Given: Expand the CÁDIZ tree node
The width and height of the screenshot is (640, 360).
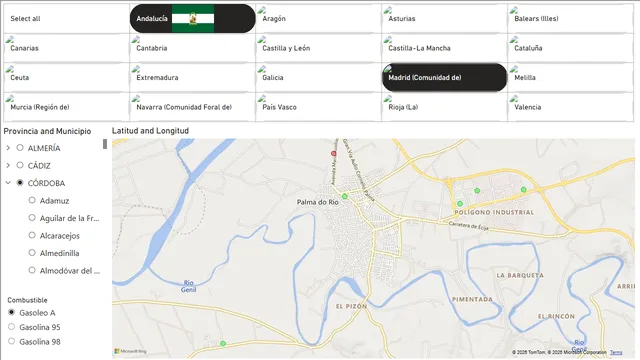Looking at the screenshot, I should point(8,165).
